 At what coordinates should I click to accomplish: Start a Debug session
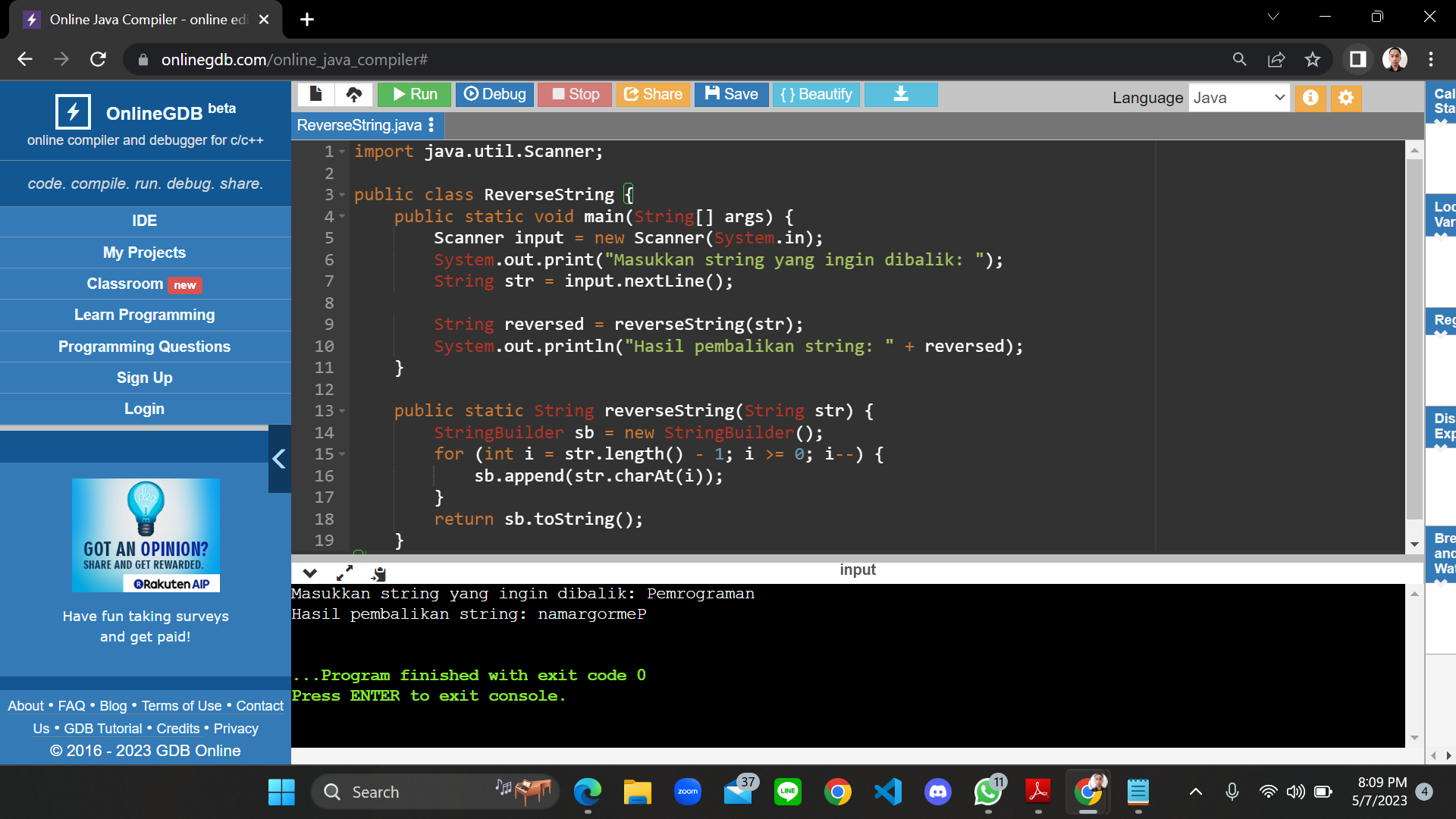494,94
